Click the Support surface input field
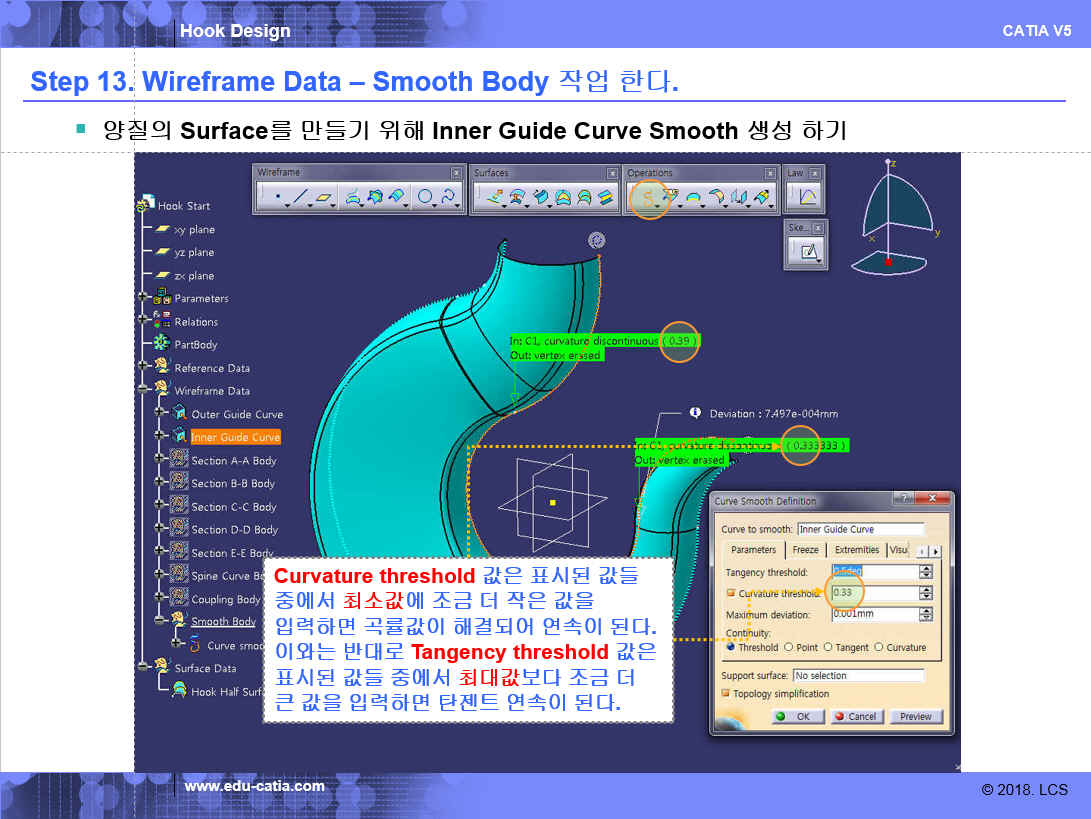Screen dimensions: 1091x819 [858, 676]
